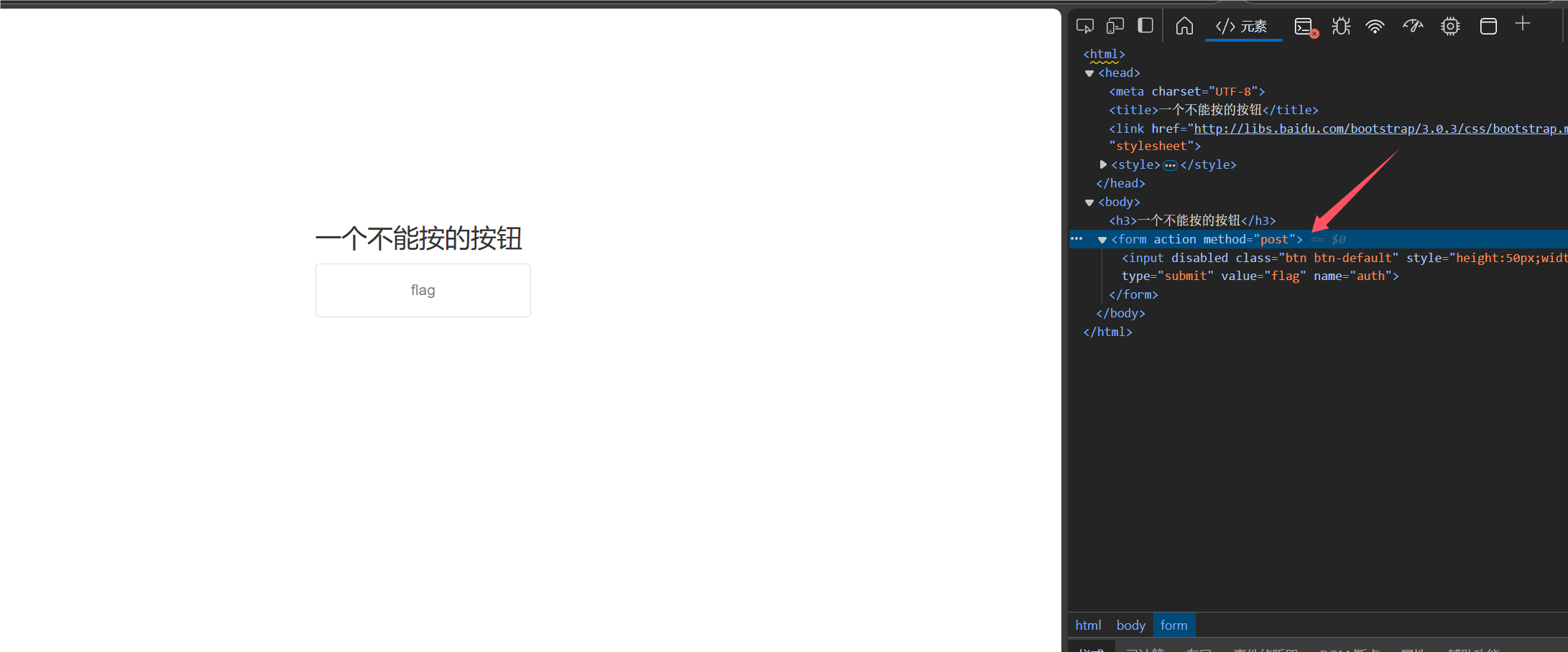Select the html opening tag node
This screenshot has width=1568, height=652.
(1104, 54)
